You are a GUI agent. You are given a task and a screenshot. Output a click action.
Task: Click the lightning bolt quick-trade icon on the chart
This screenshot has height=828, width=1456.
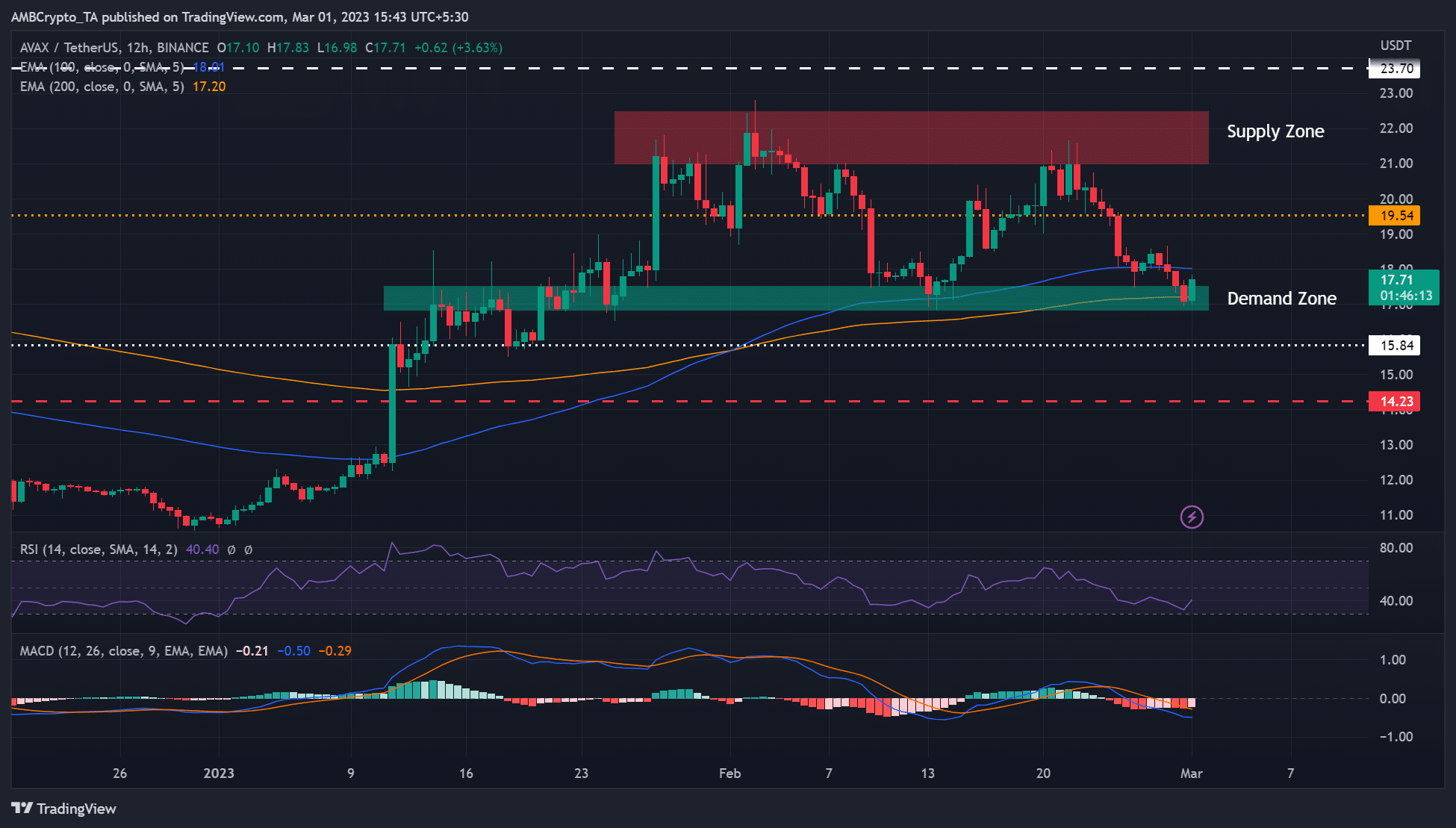1192,517
